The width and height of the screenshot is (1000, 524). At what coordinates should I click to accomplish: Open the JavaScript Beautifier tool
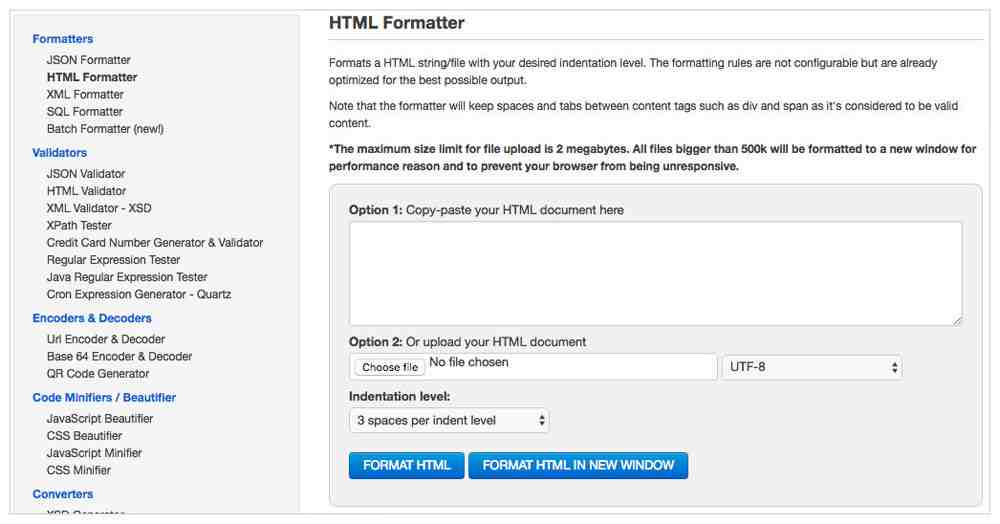point(99,418)
